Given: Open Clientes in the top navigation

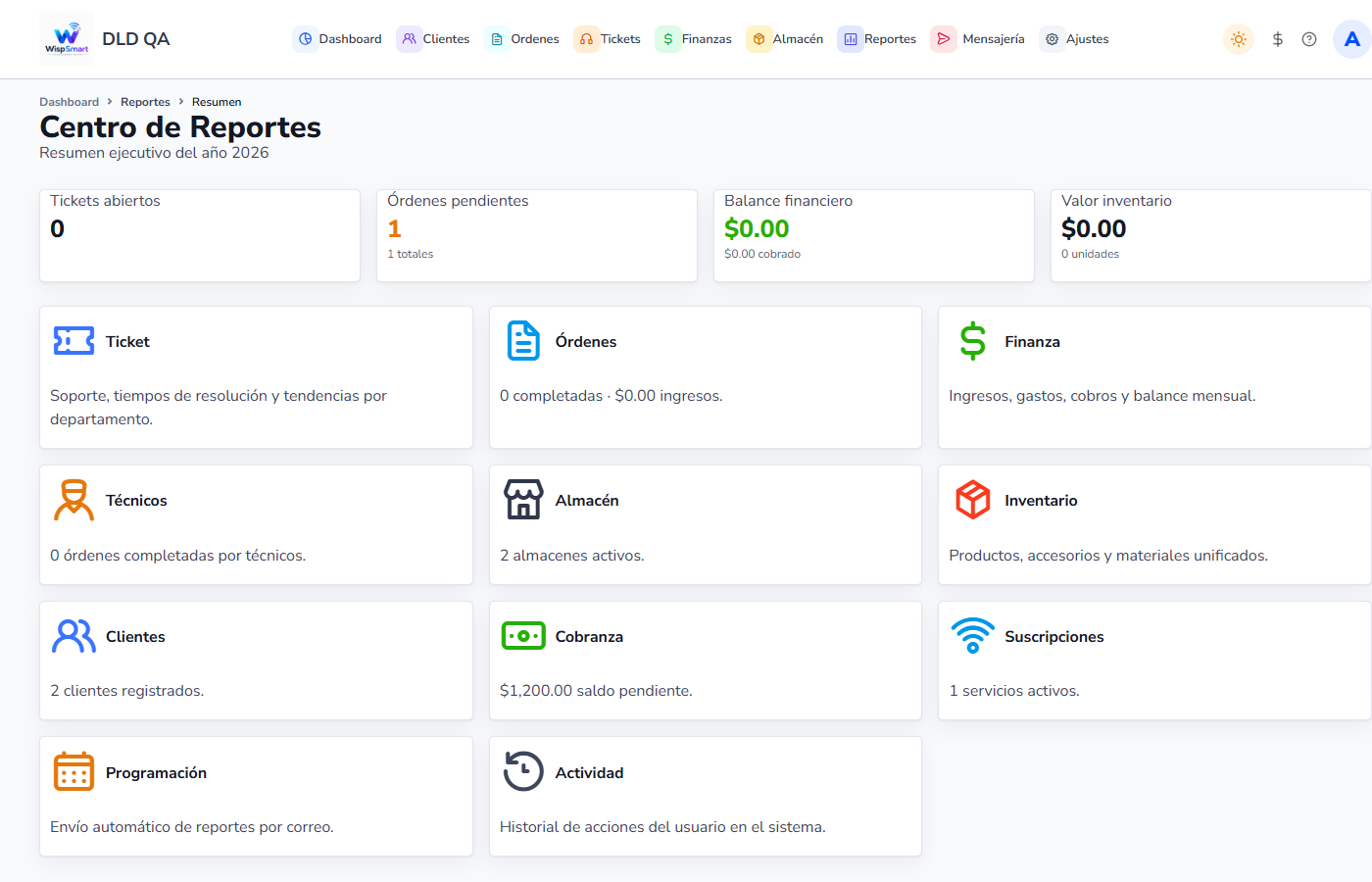Looking at the screenshot, I should (434, 39).
